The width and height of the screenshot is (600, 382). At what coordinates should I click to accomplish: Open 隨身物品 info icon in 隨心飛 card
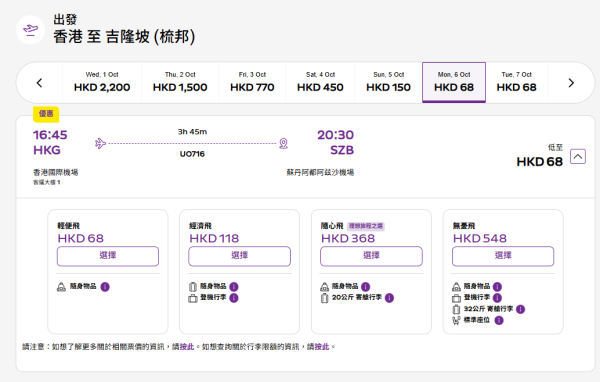365,287
